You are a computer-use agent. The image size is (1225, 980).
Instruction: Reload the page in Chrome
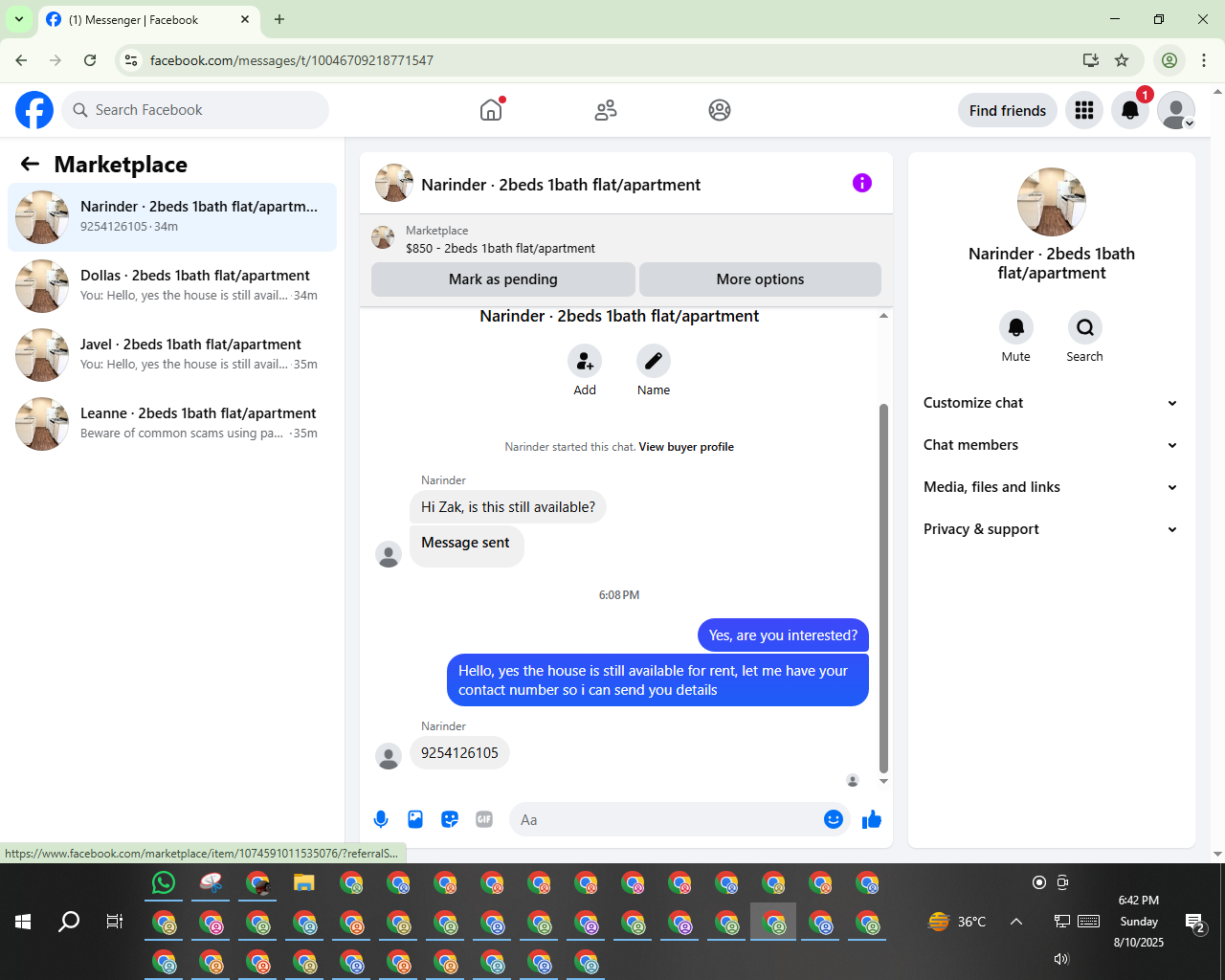coord(90,60)
